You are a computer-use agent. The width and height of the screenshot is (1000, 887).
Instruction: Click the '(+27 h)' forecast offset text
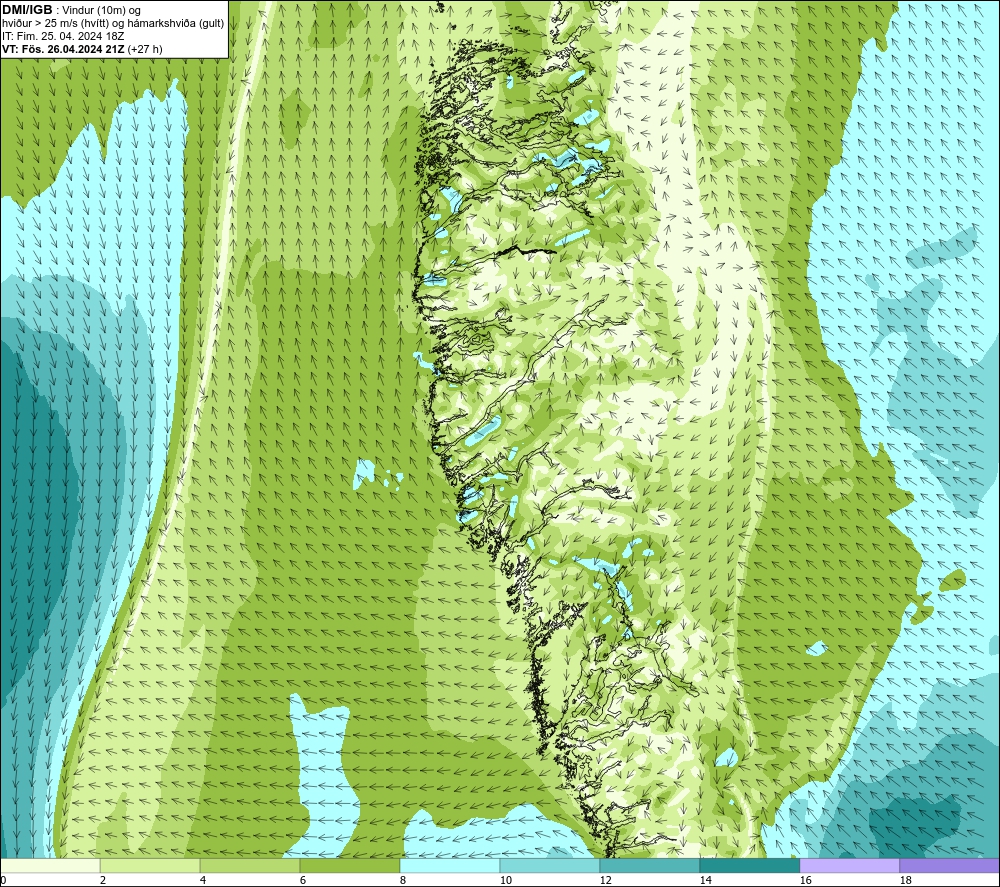click(145, 49)
